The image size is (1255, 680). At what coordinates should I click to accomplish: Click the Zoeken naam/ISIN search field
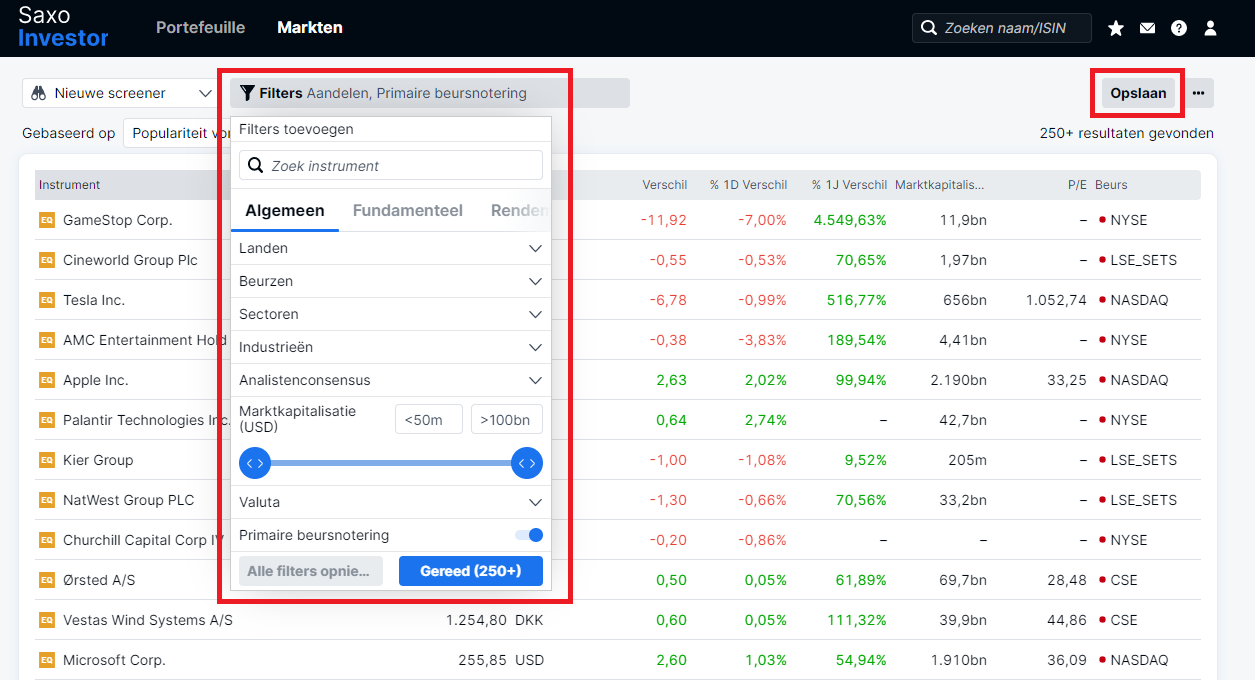tap(1002, 28)
